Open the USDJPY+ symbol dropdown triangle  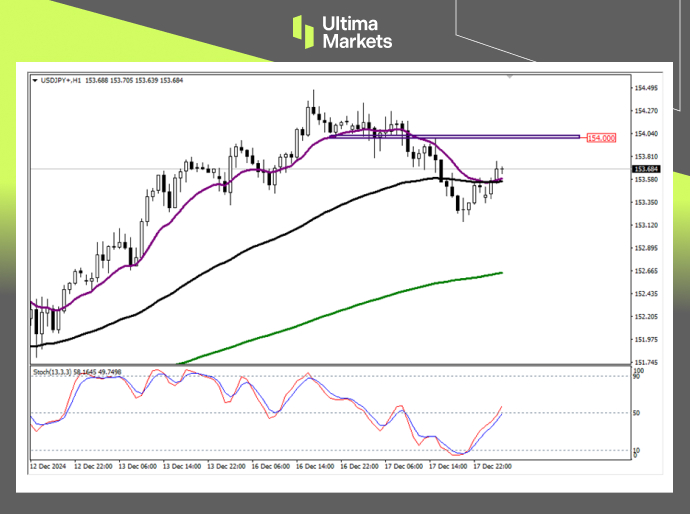pyautogui.click(x=35, y=80)
